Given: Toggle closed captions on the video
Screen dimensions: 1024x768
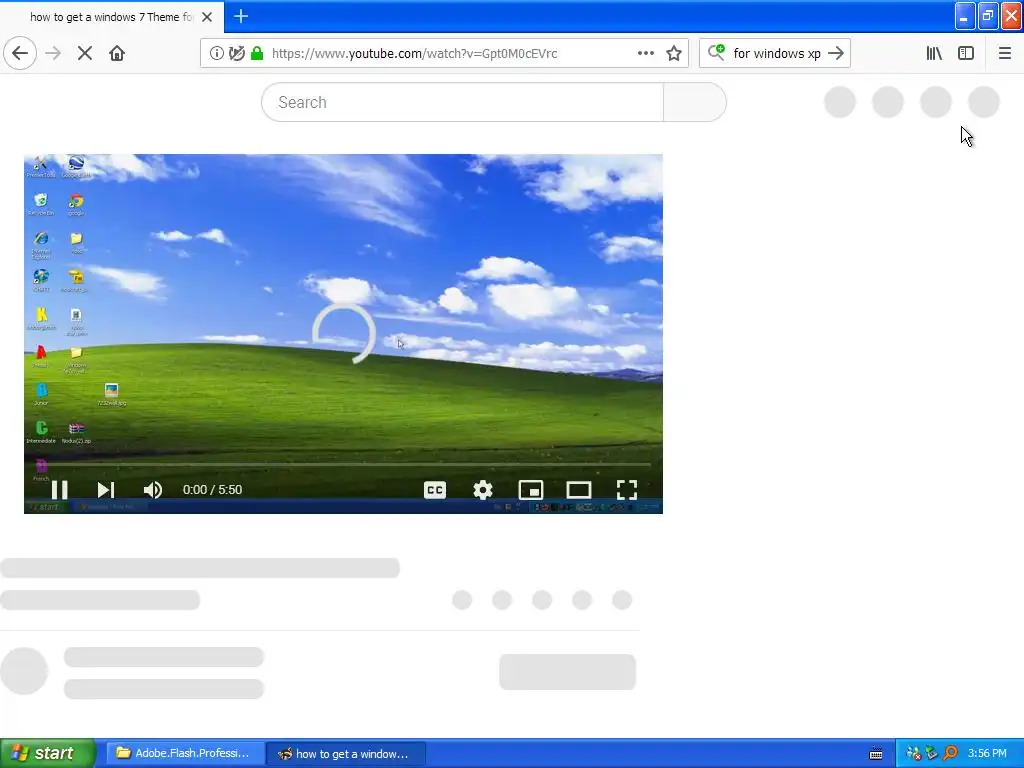Looking at the screenshot, I should coord(435,490).
